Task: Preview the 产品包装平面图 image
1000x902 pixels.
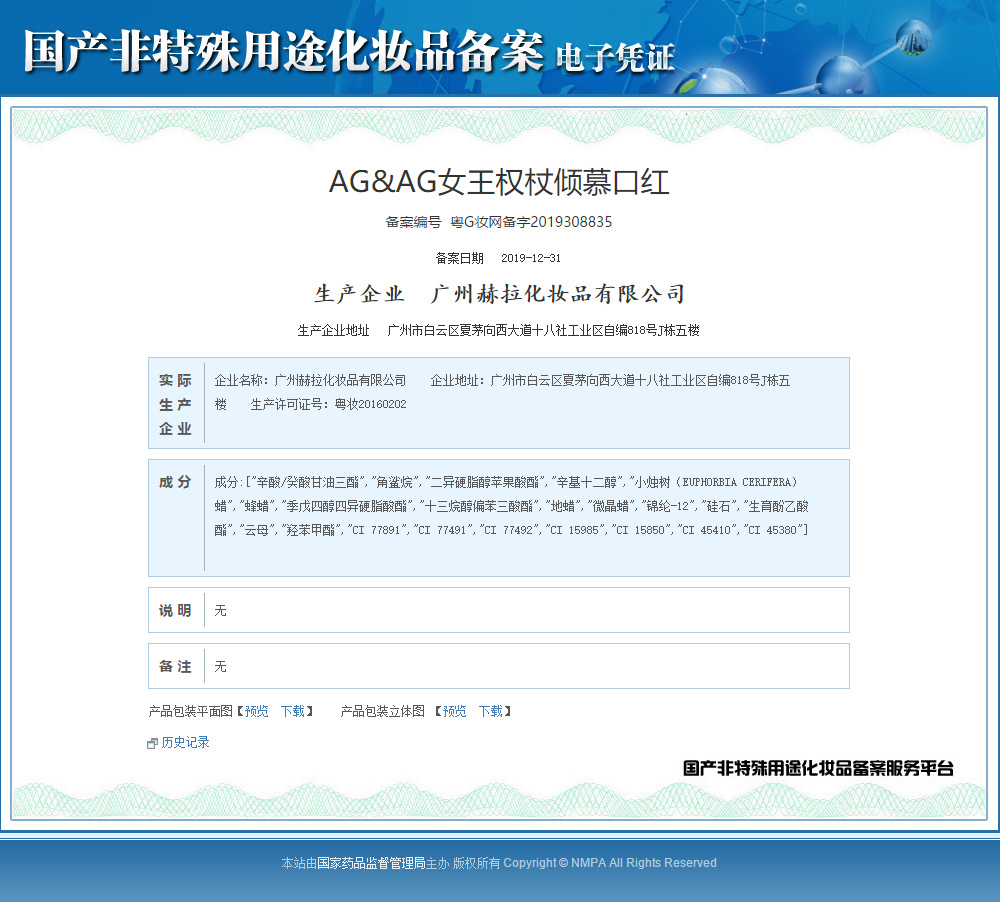Action: point(255,711)
